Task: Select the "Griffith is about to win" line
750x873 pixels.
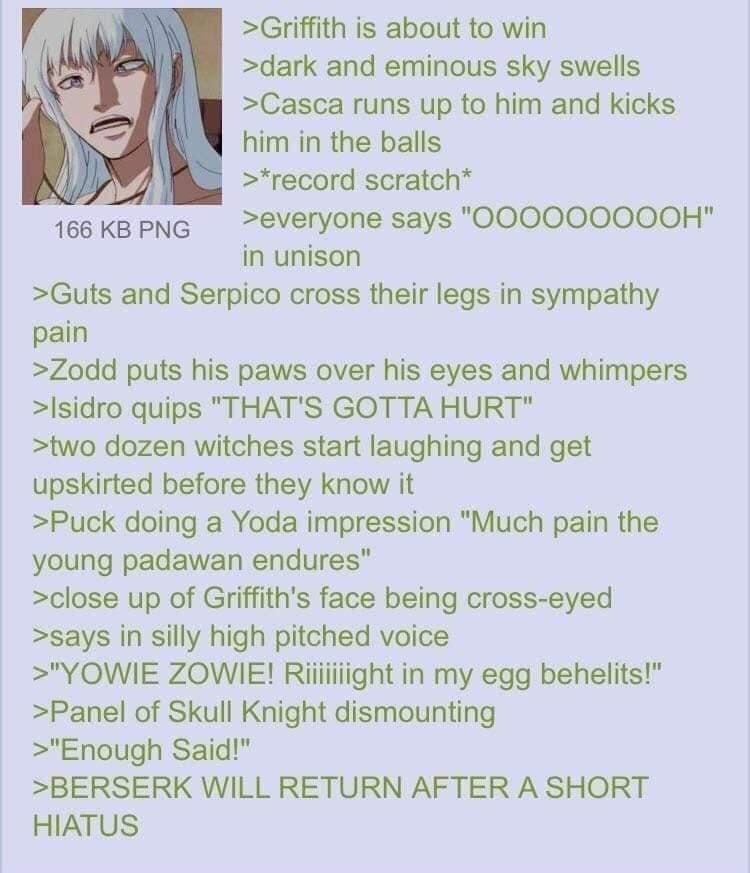Action: [x=394, y=28]
